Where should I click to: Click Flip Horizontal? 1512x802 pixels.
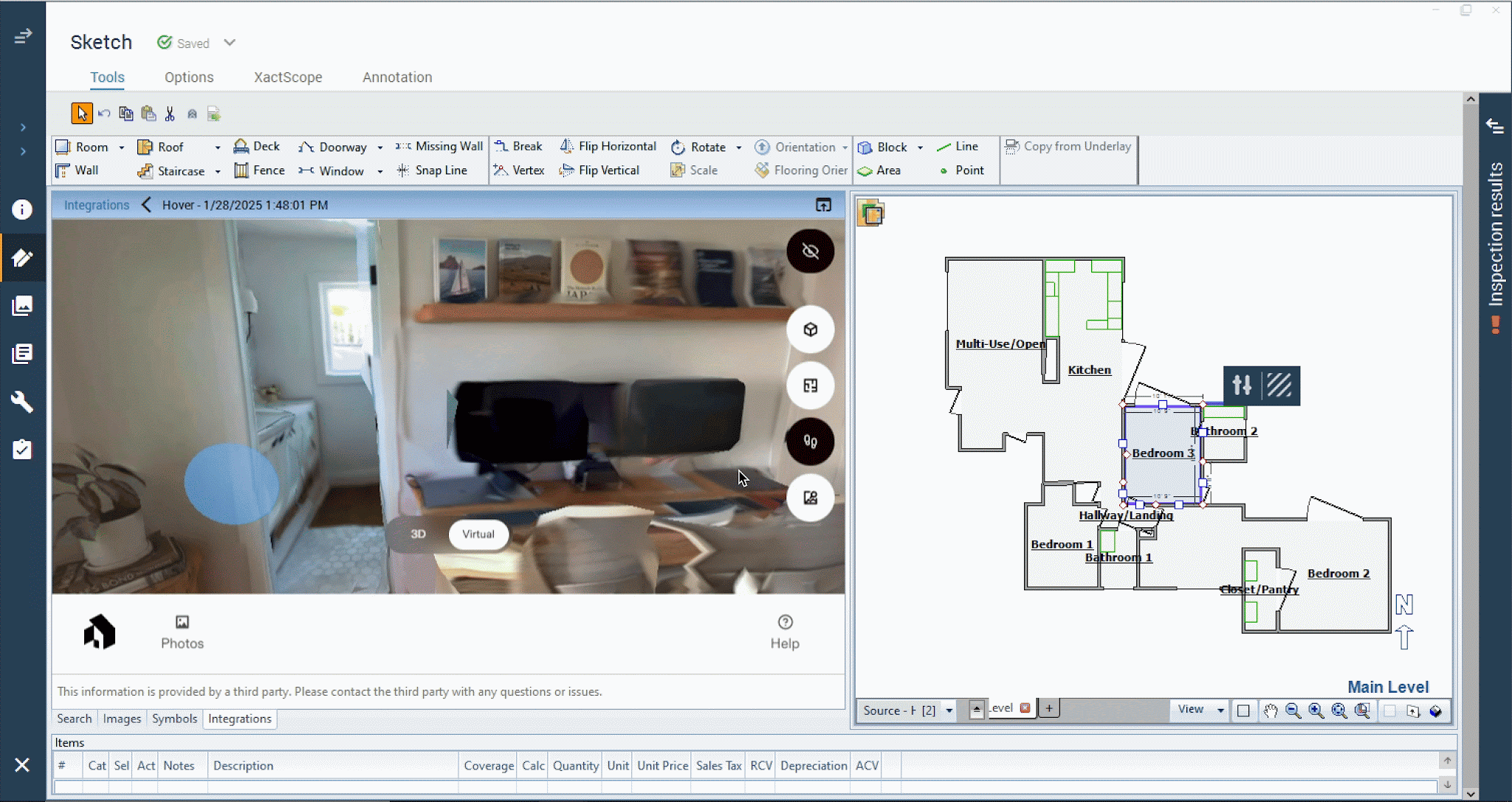pyautogui.click(x=608, y=146)
